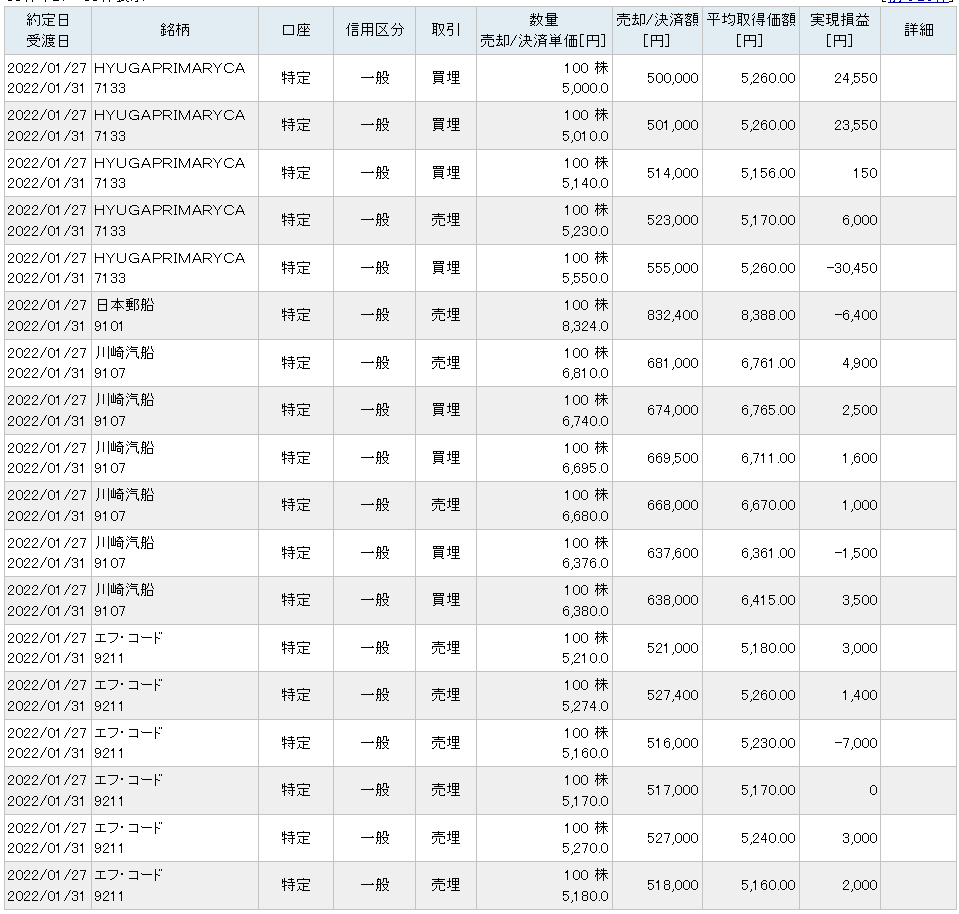959x914 pixels.
Task: Click the loss value -6,400
Action: [855, 315]
